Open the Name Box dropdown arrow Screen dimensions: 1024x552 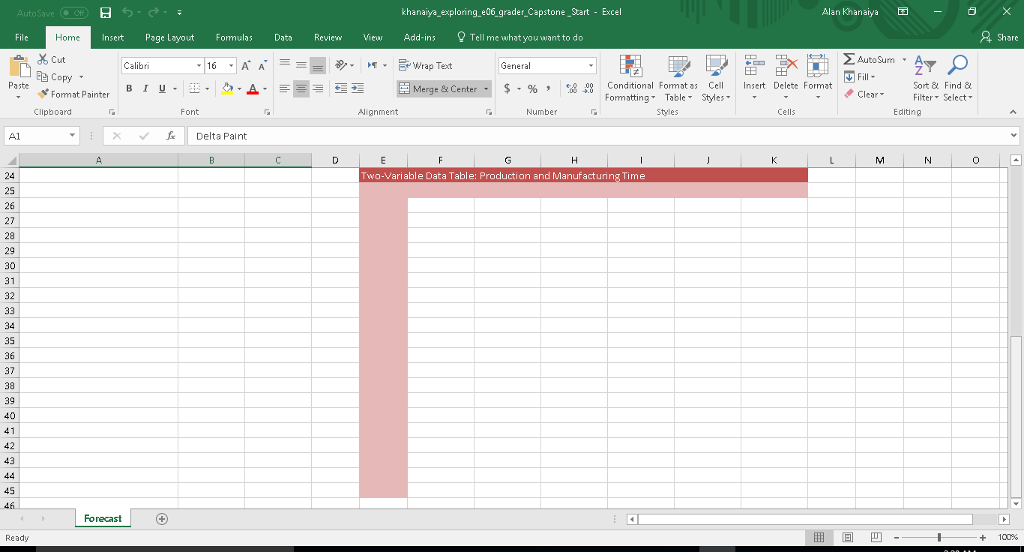click(x=73, y=135)
